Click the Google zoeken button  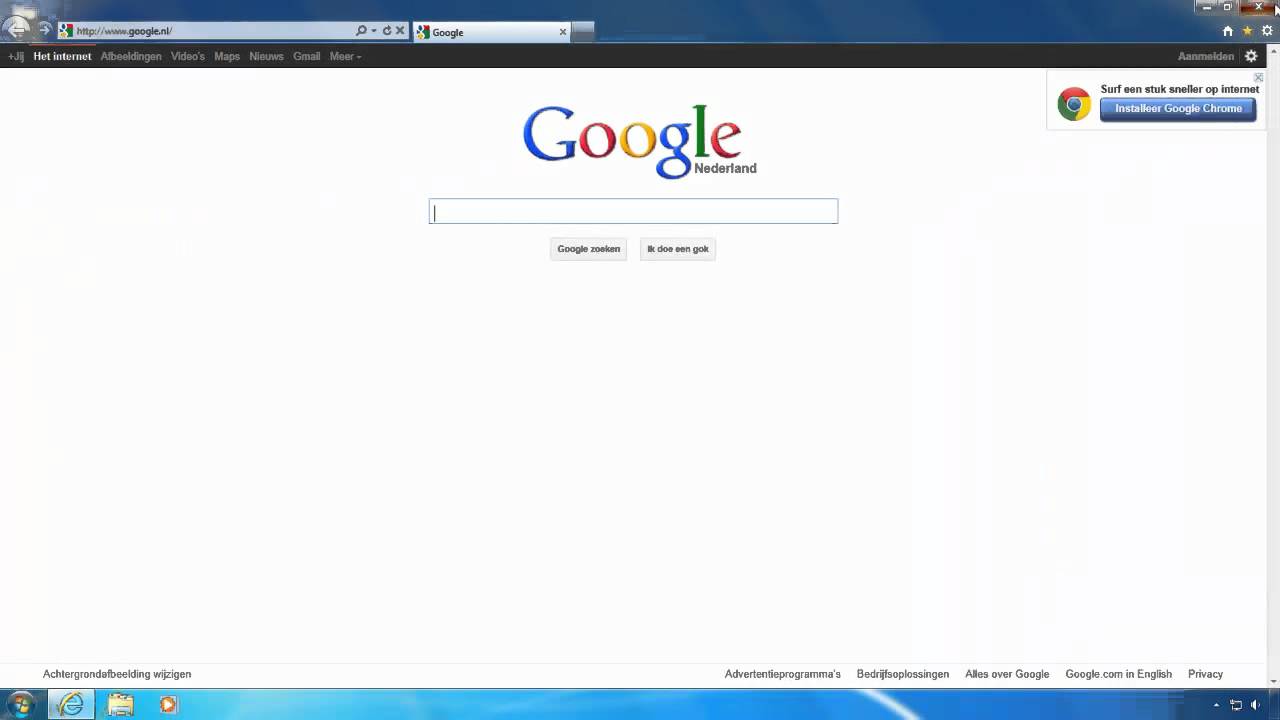tap(588, 249)
